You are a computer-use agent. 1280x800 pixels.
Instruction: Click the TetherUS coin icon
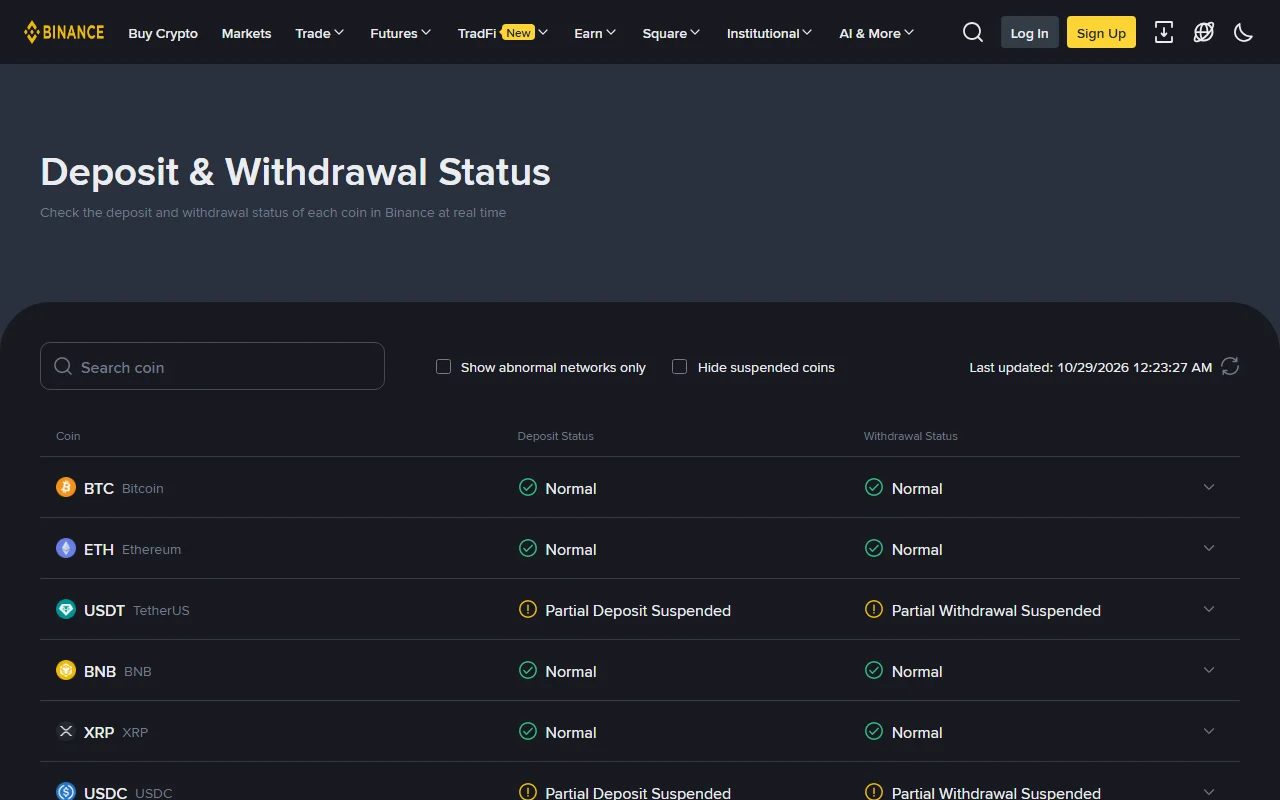(66, 609)
